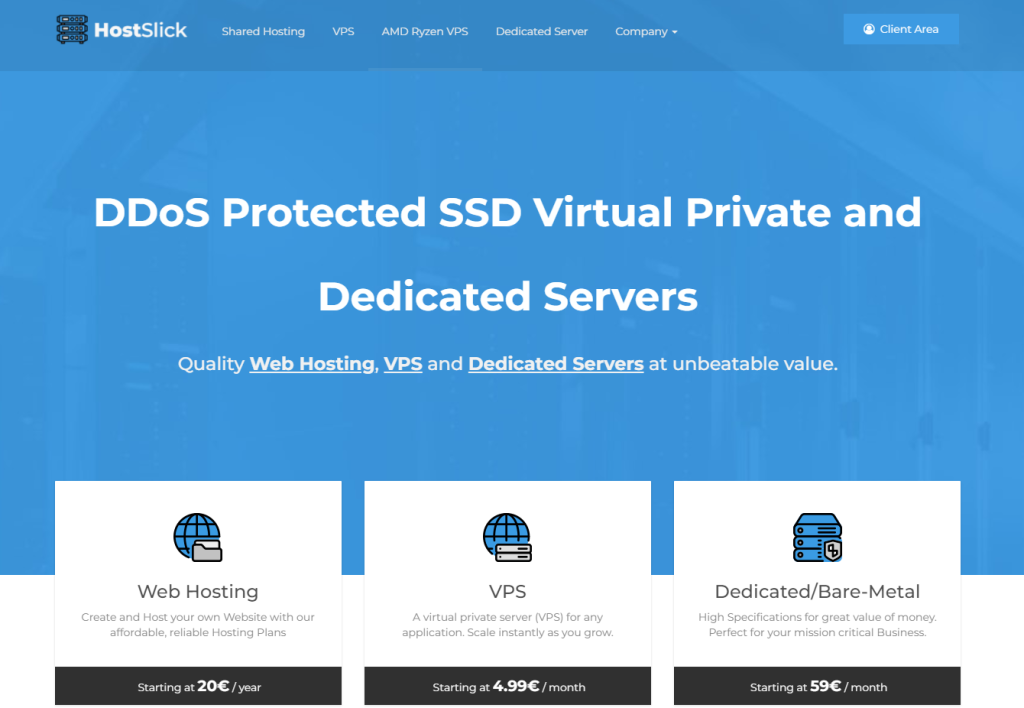Open Shared Hosting in the navigation bar
Screen dimensions: 1024x708
[x=263, y=32]
